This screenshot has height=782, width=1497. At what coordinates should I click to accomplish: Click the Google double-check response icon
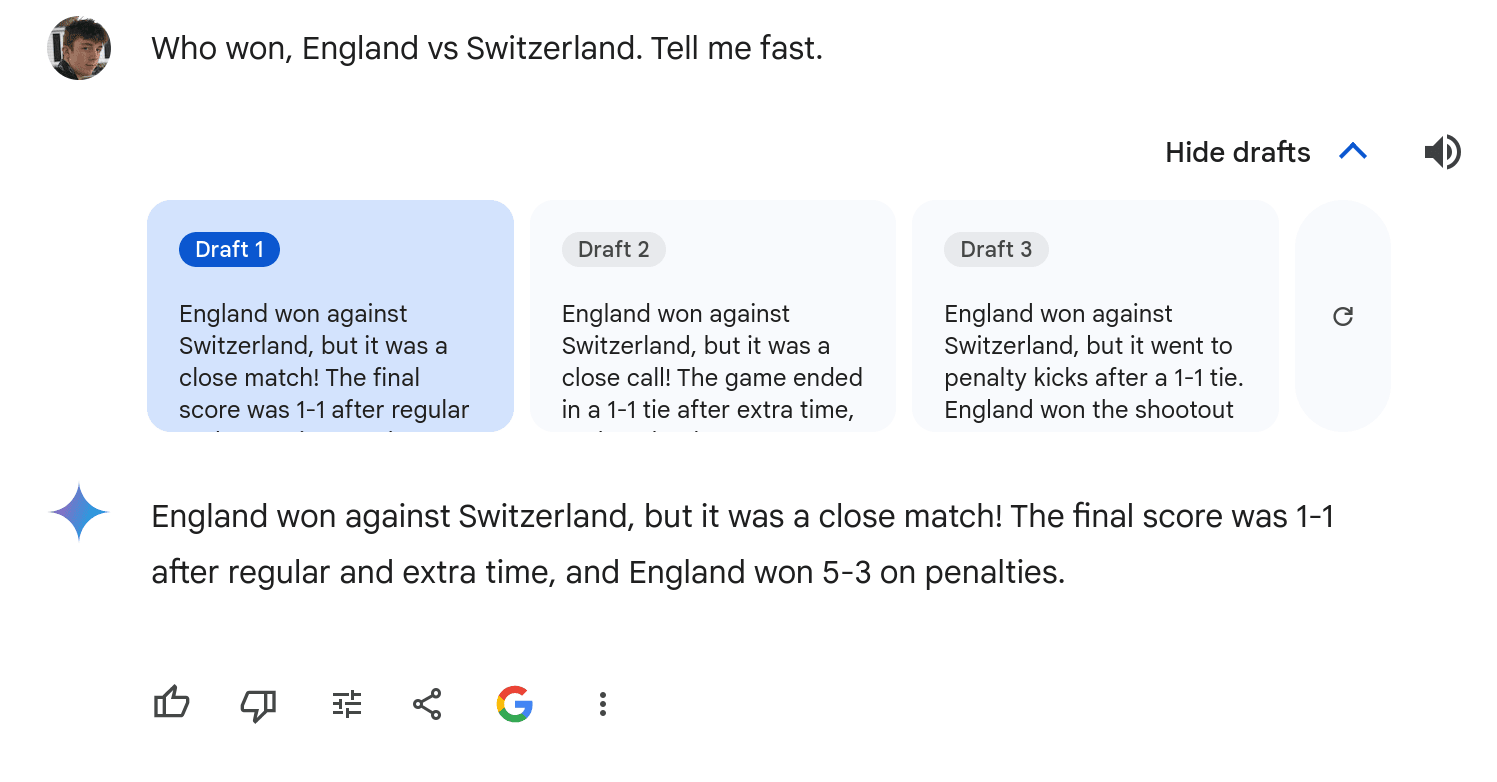pos(514,704)
